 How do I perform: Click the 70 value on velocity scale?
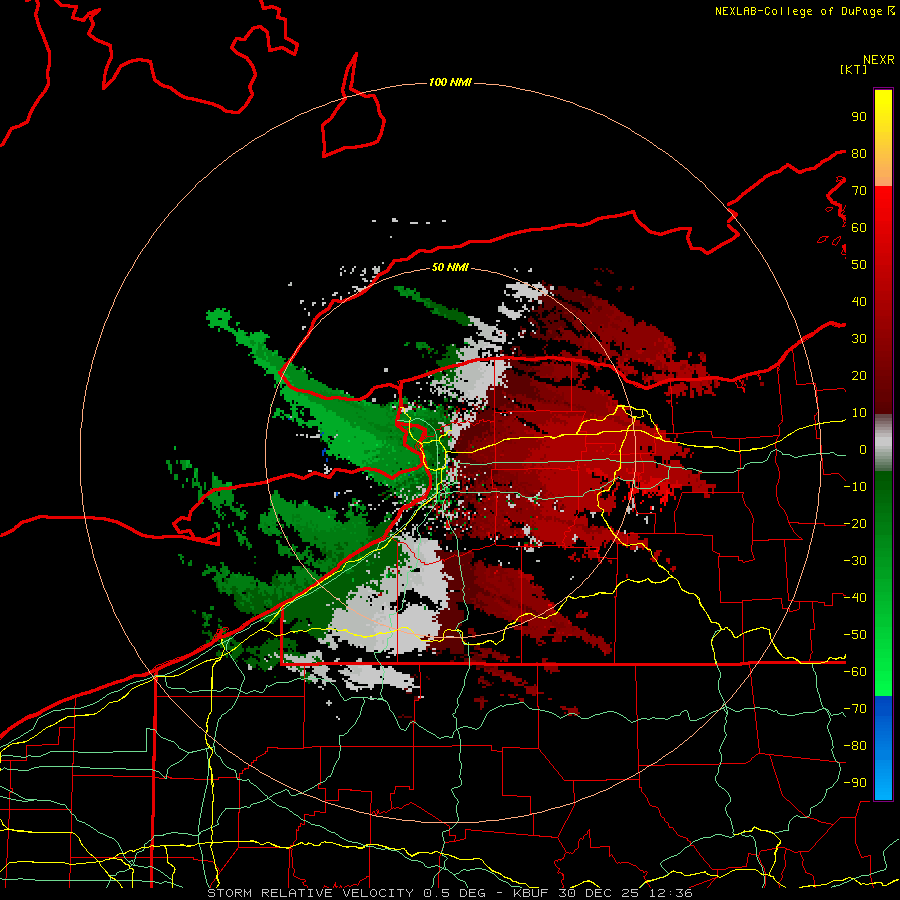(x=859, y=191)
